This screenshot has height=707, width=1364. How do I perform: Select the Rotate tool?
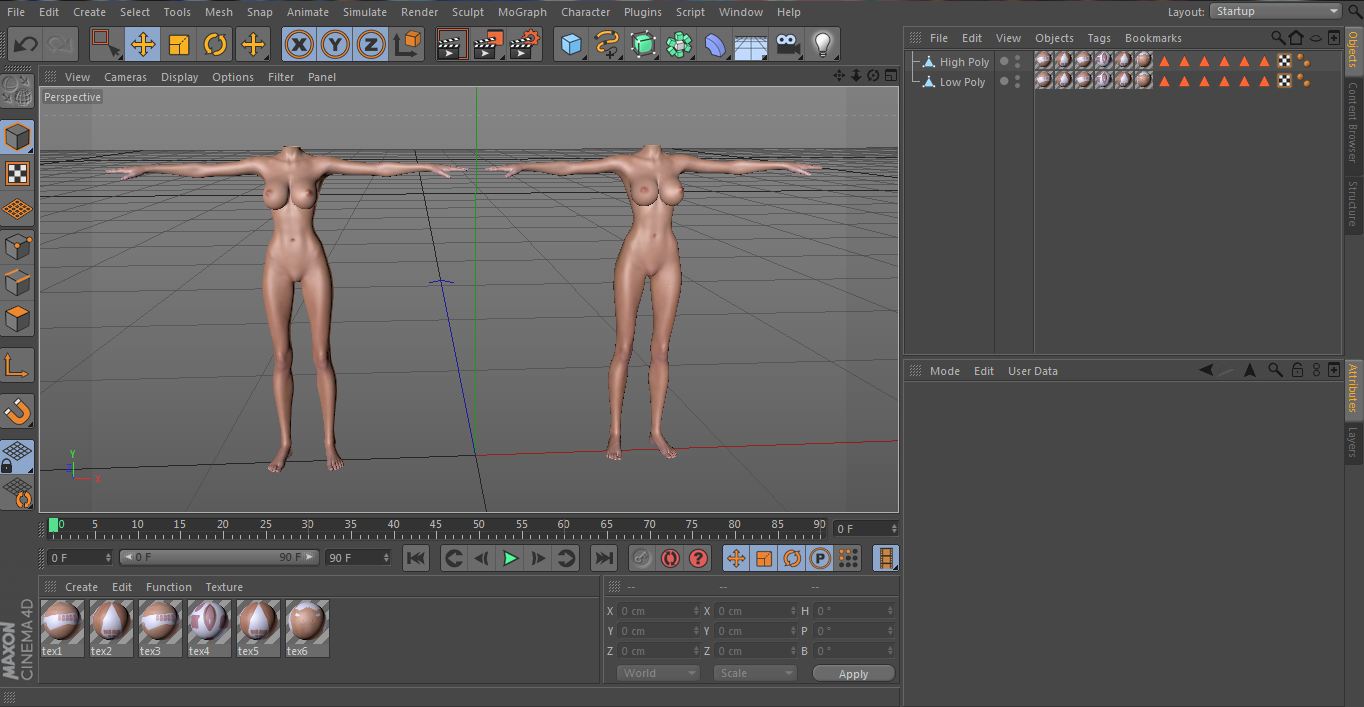(215, 44)
